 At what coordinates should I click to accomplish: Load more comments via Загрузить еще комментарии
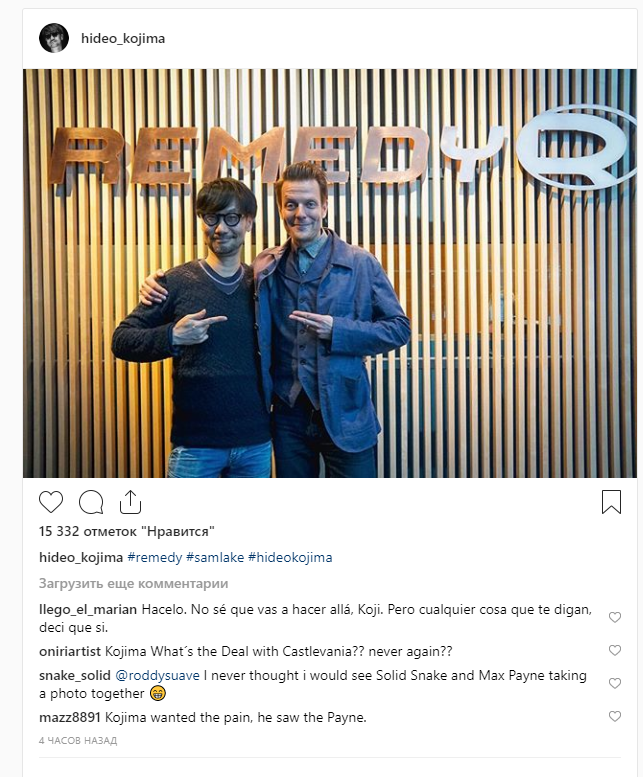pyautogui.click(x=134, y=584)
